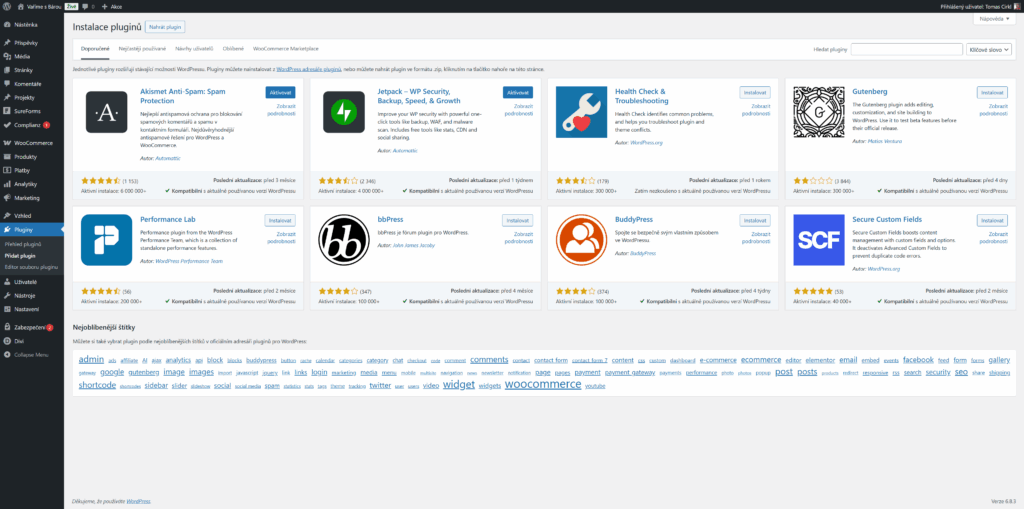This screenshot has height=509, width=1024.
Task: Open author link John James Jacoby
Action: 413,246
